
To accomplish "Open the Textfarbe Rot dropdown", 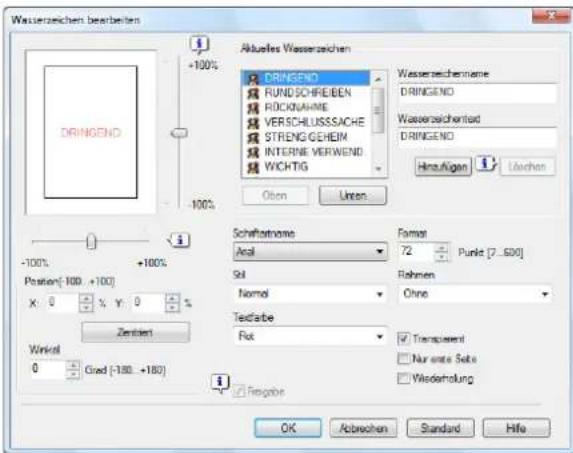I will coord(310,336).
